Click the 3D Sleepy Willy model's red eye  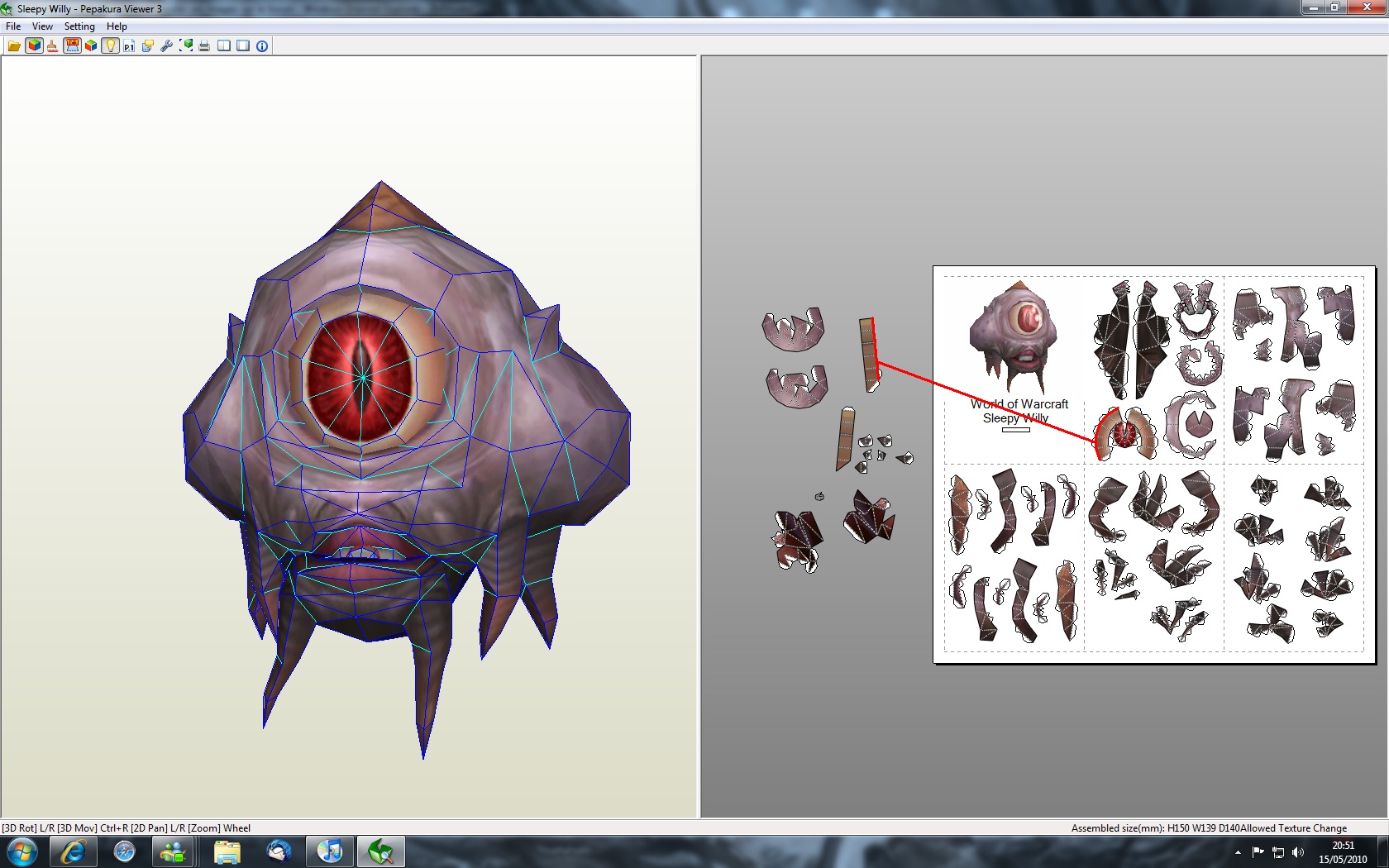point(361,377)
